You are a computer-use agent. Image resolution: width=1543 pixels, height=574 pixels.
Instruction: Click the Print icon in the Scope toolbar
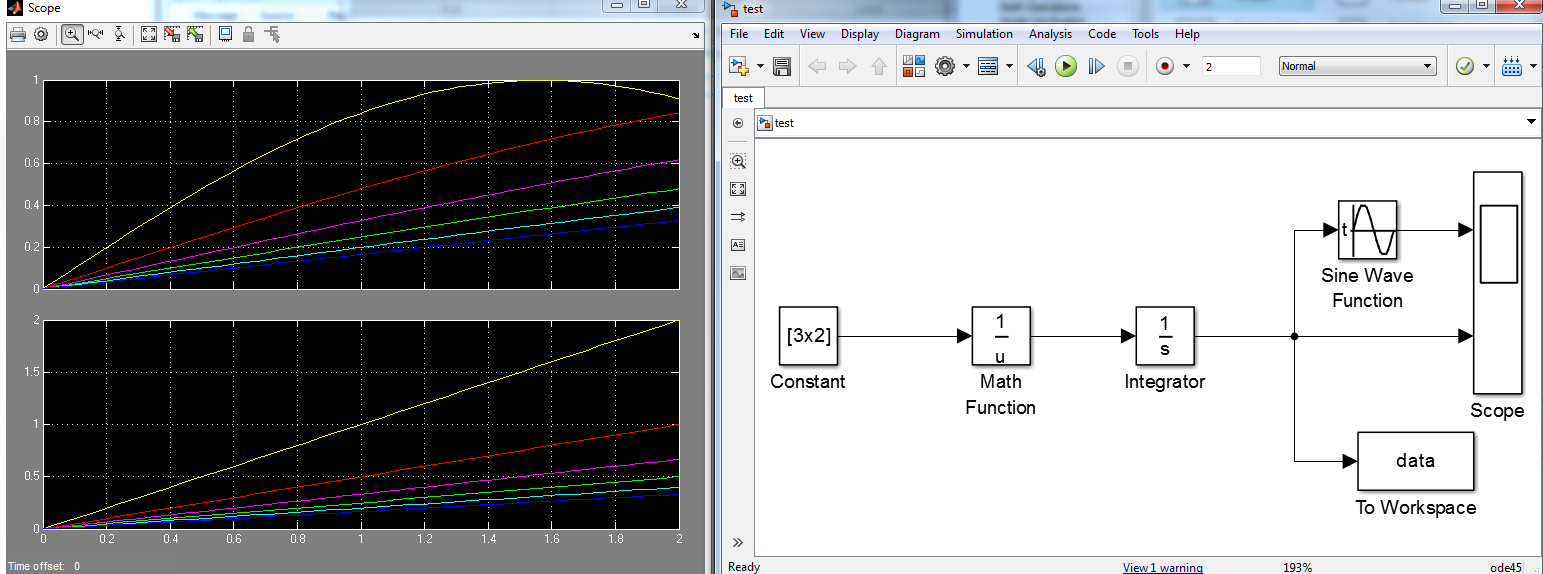[17, 34]
